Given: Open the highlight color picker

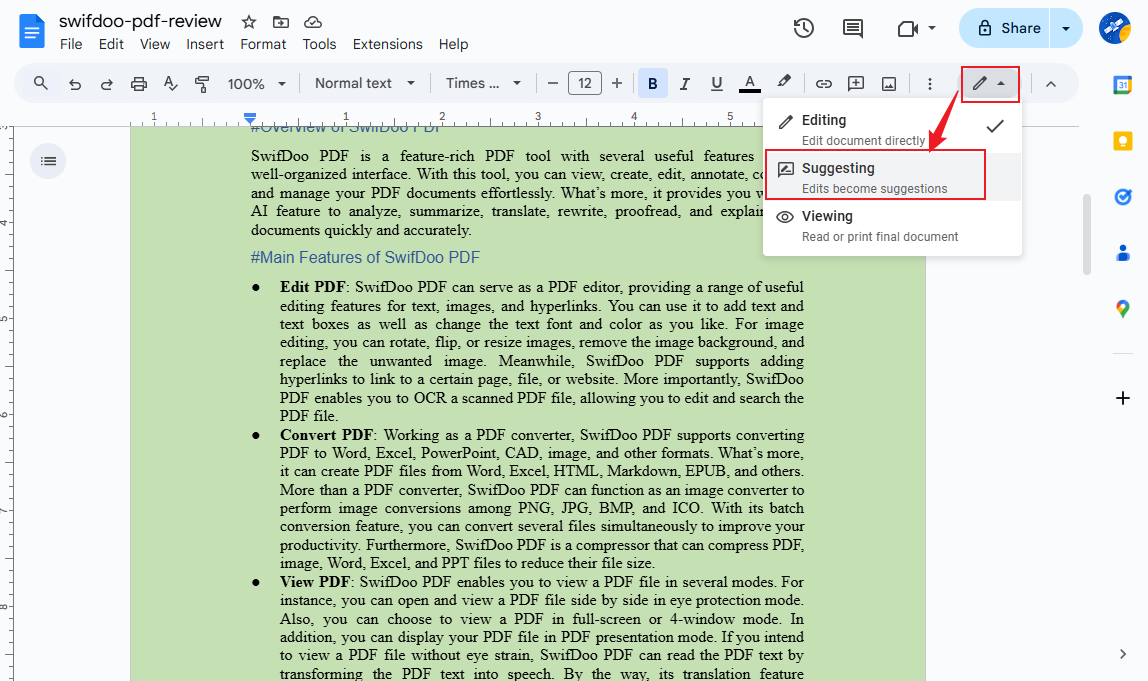Looking at the screenshot, I should coord(783,82).
